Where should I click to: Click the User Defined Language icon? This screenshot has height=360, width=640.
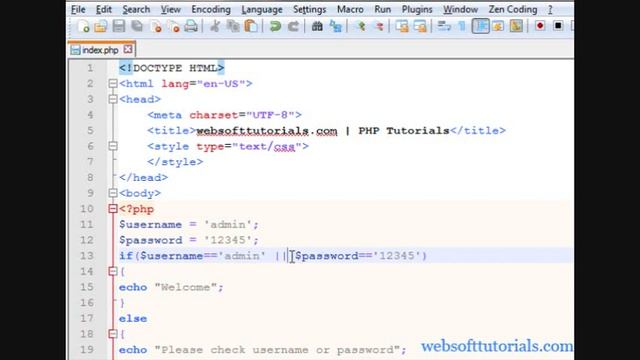coord(498,27)
